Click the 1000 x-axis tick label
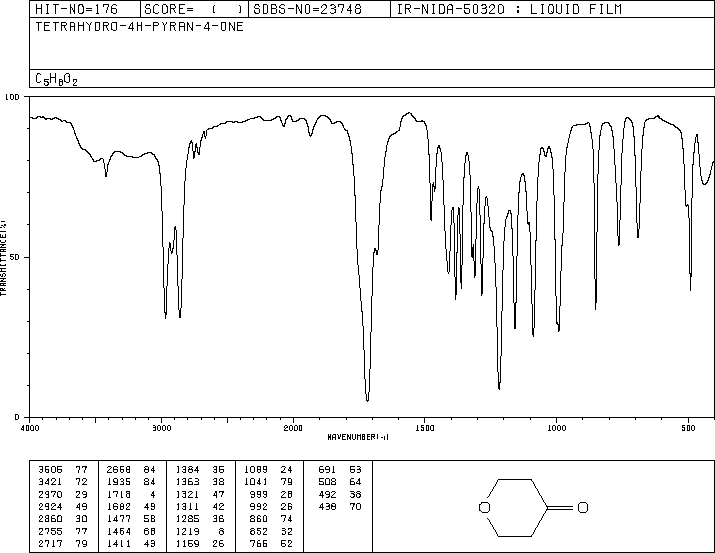The height and width of the screenshot is (553, 715). 557,428
